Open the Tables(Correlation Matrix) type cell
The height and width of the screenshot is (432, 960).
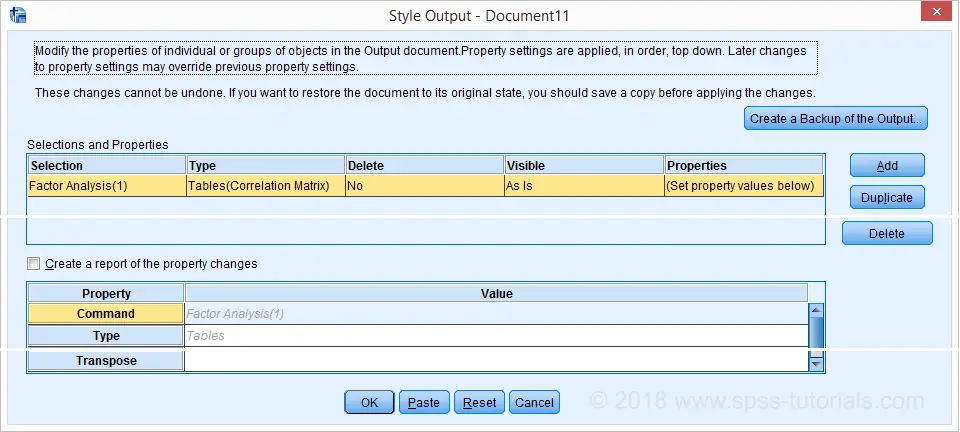click(266, 186)
